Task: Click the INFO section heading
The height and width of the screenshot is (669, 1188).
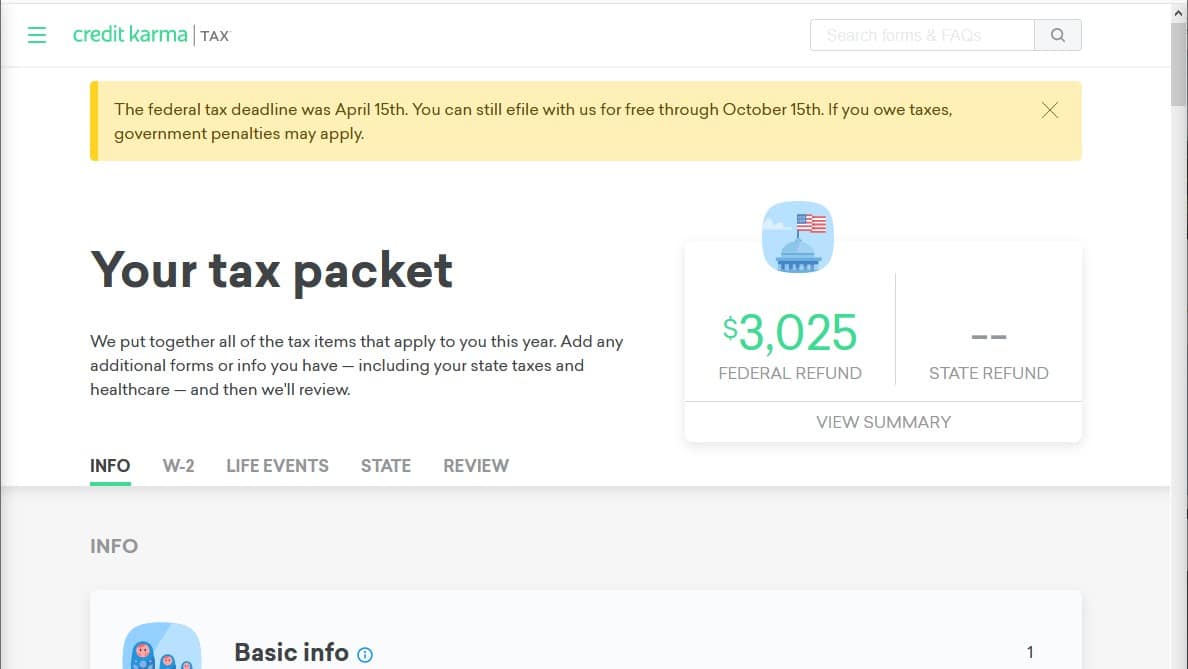Action: pyautogui.click(x=114, y=546)
